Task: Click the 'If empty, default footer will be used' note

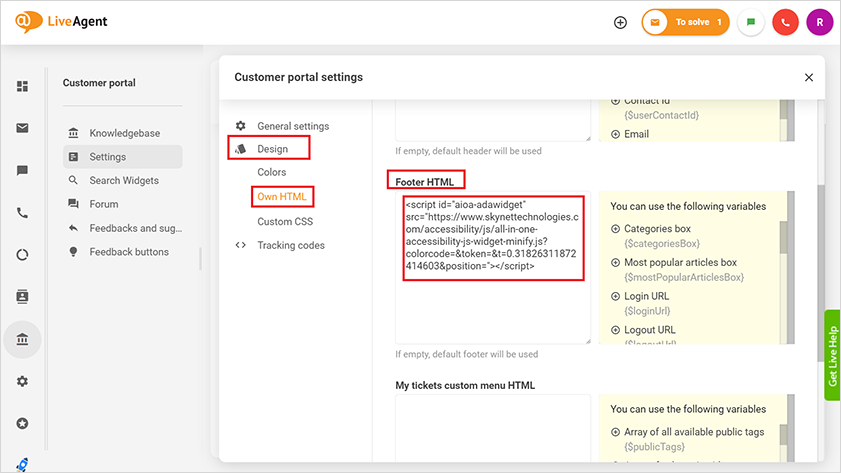Action: [x=467, y=354]
